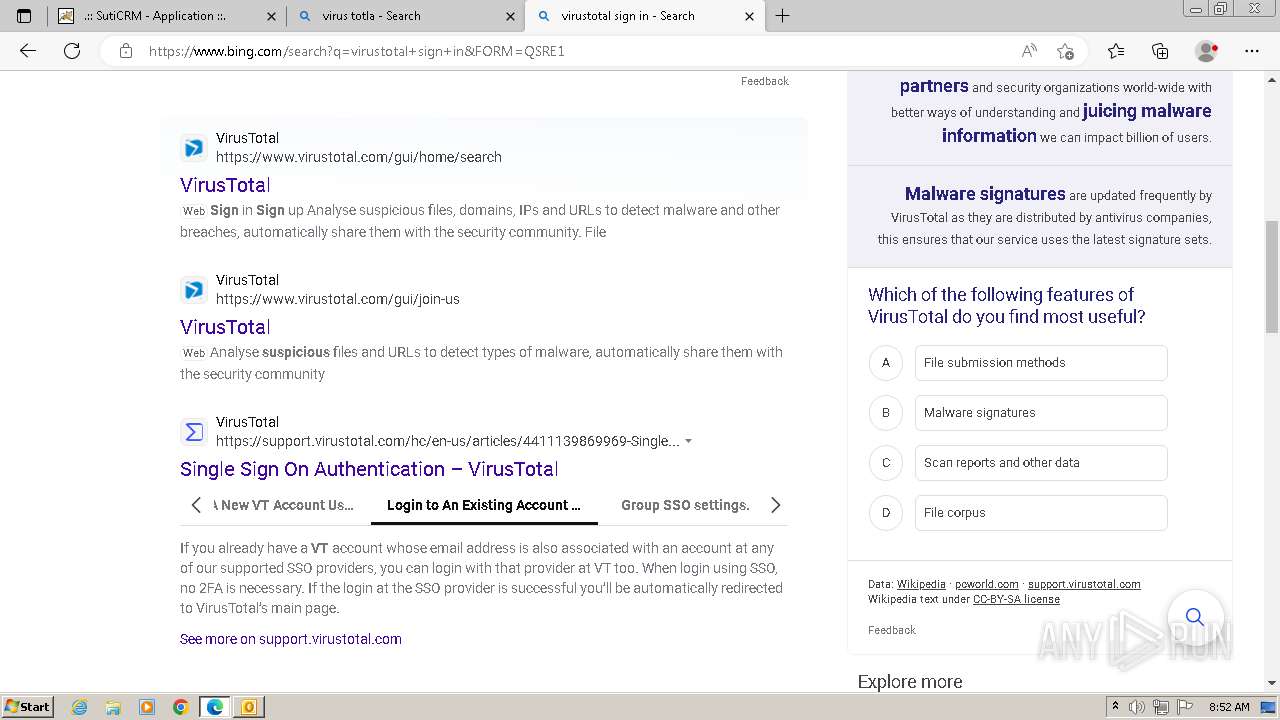Expand the support URL dropdown arrow
The height and width of the screenshot is (720, 1280).
pyautogui.click(x=688, y=441)
